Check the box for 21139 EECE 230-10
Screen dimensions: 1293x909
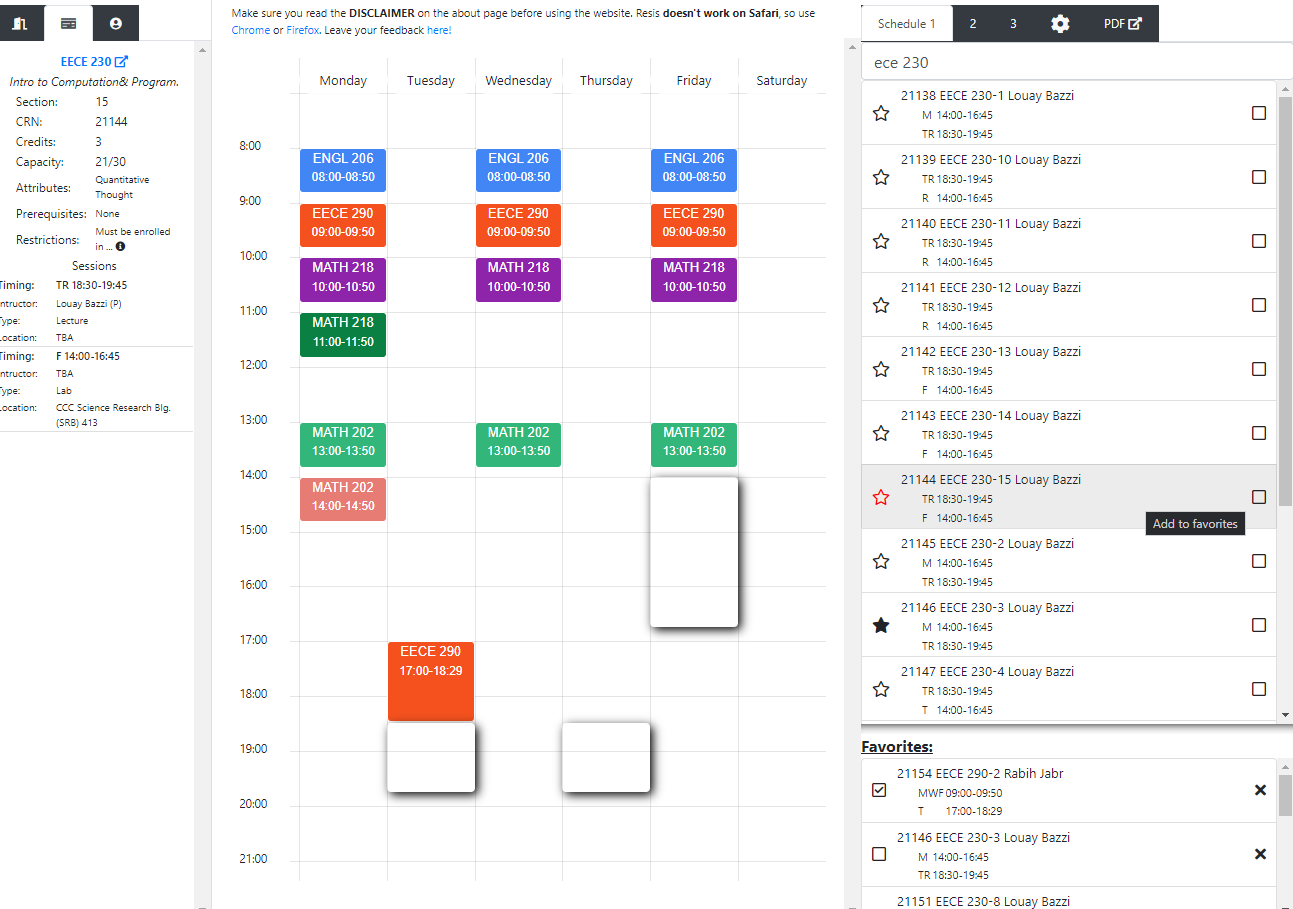pyautogui.click(x=1259, y=177)
